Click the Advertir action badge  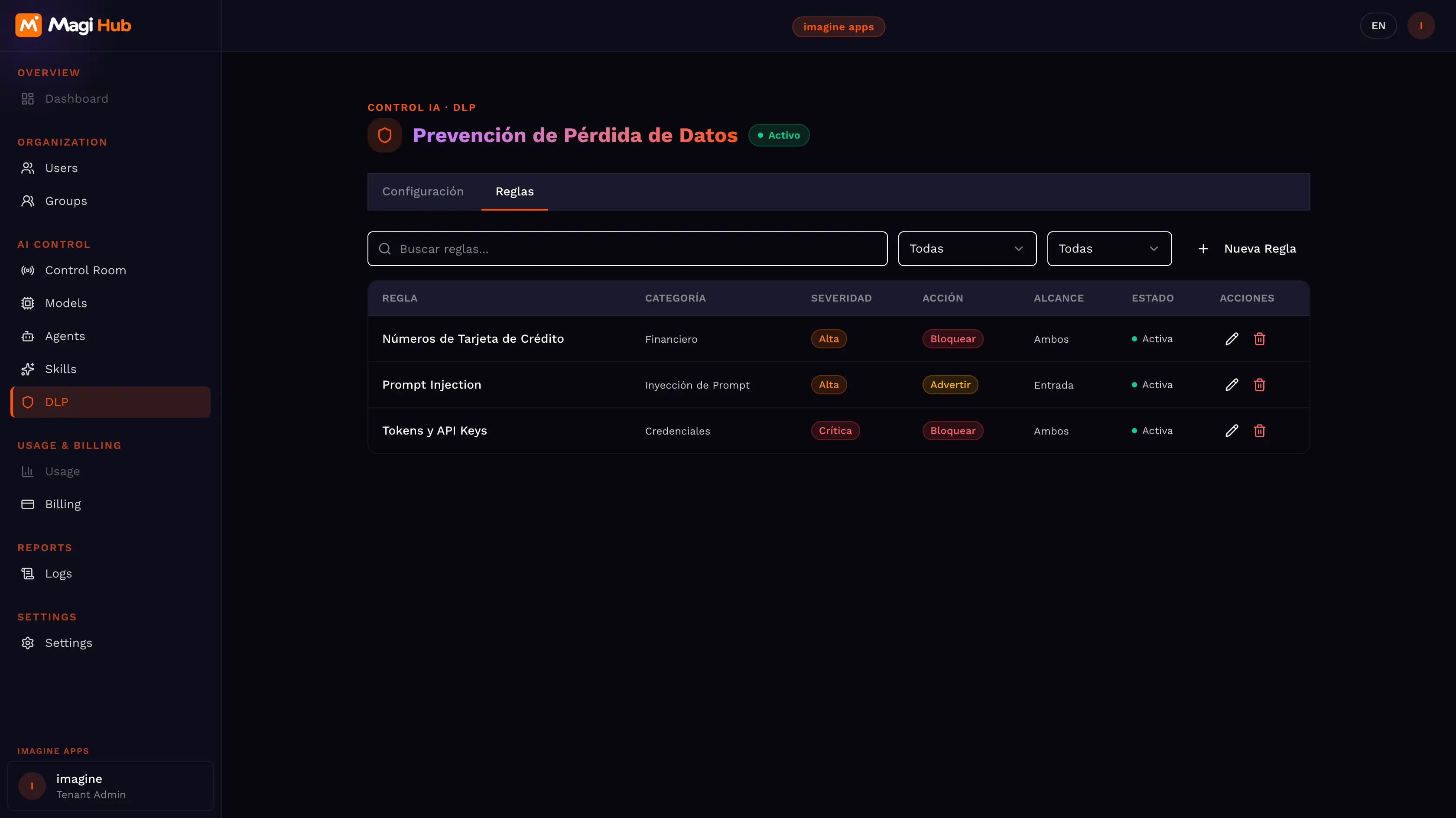click(950, 384)
